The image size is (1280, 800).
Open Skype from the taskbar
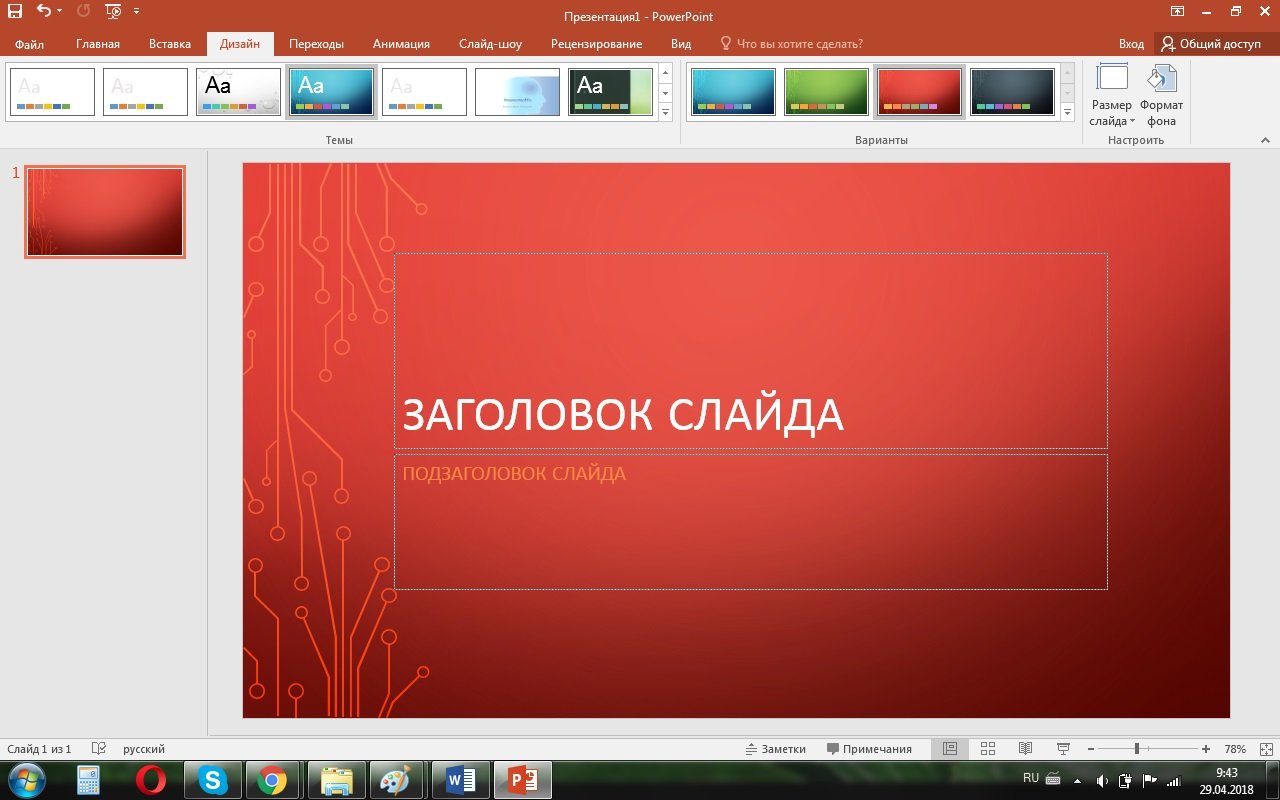coord(213,780)
